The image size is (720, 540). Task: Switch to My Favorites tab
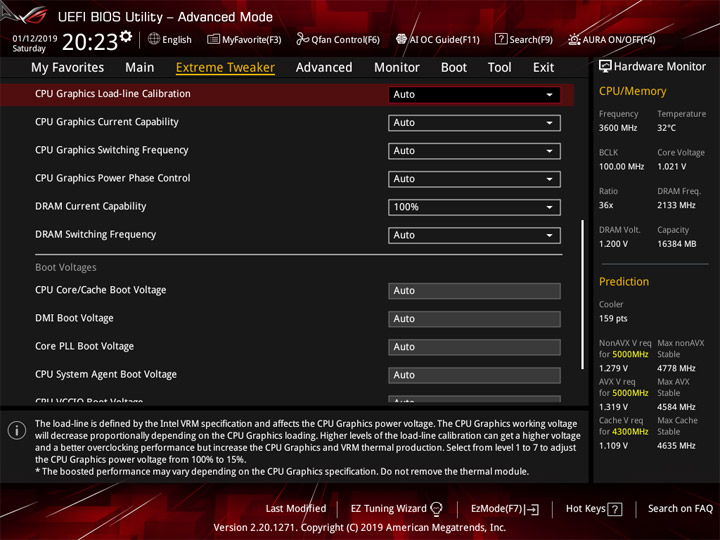(x=68, y=68)
